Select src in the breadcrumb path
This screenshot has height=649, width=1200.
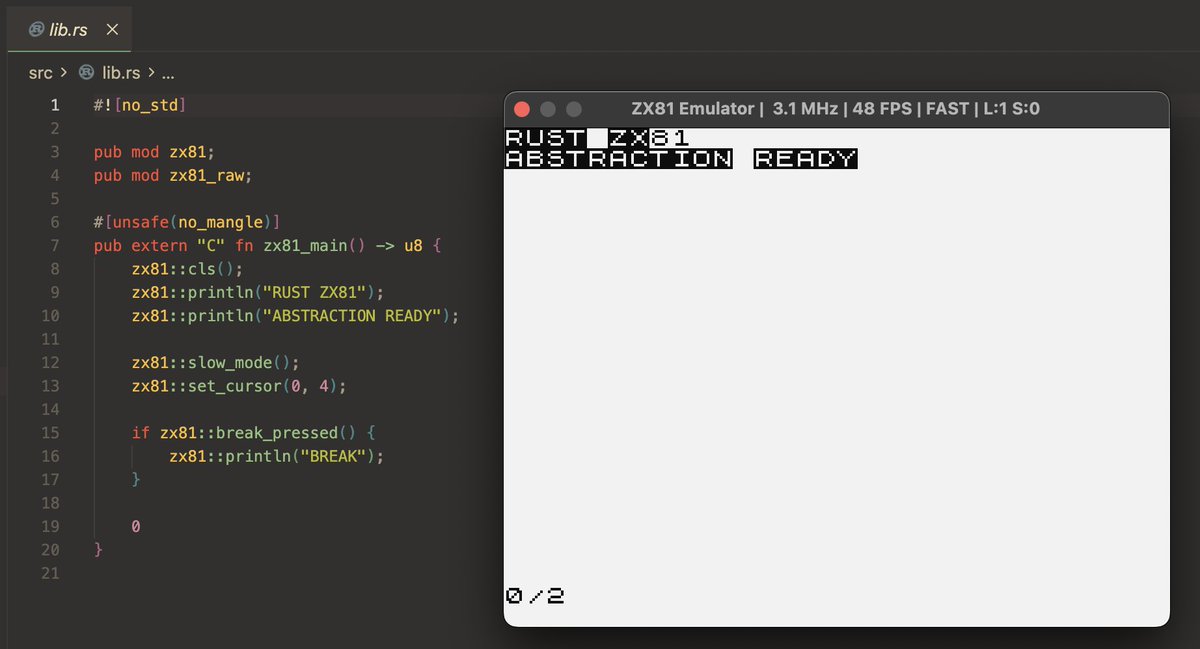[40, 72]
